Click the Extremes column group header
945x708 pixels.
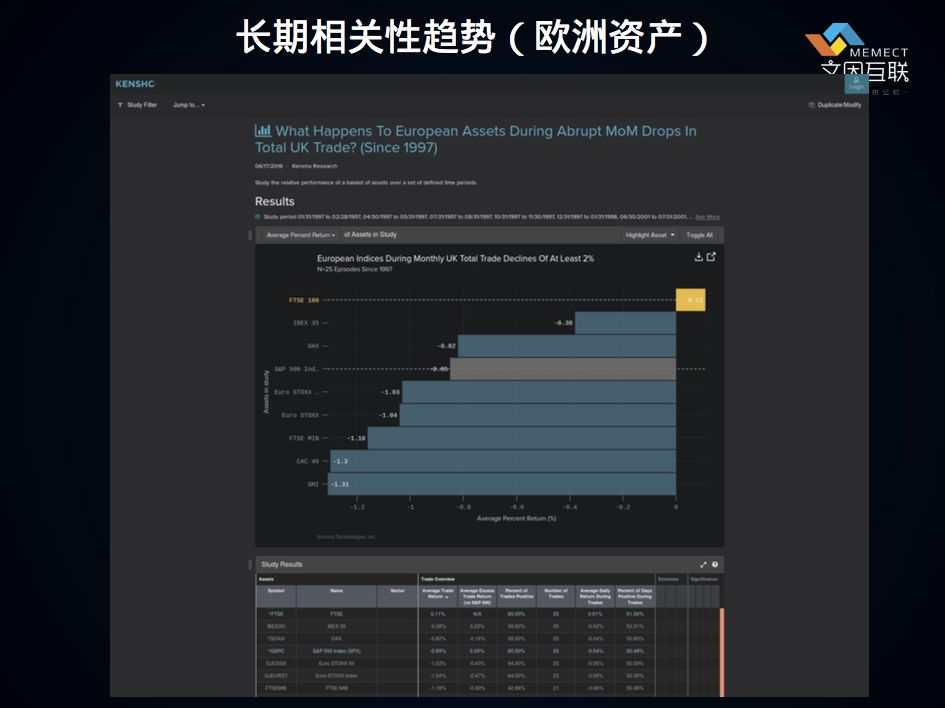(668, 579)
